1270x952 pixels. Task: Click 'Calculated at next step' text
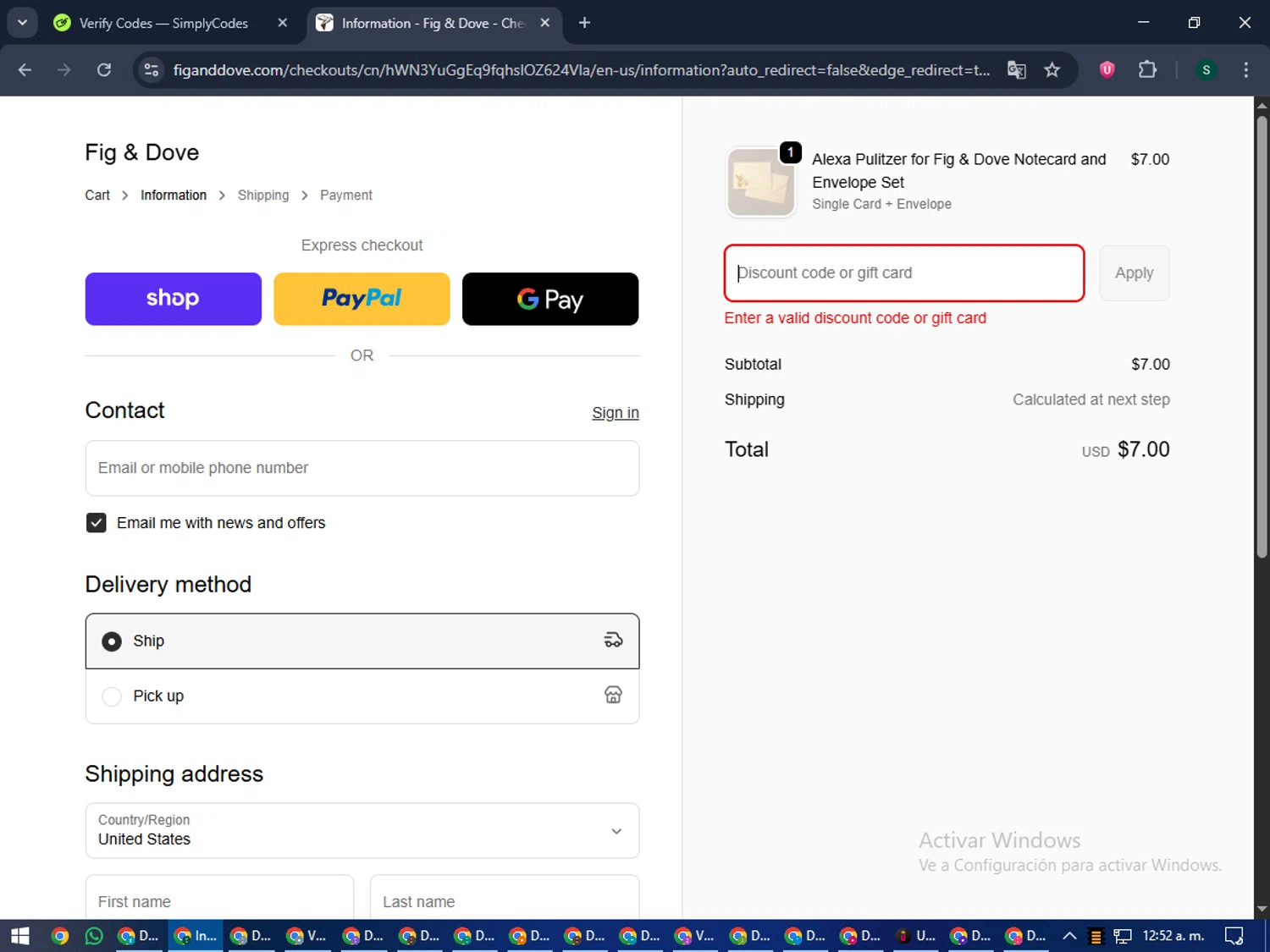tap(1091, 399)
